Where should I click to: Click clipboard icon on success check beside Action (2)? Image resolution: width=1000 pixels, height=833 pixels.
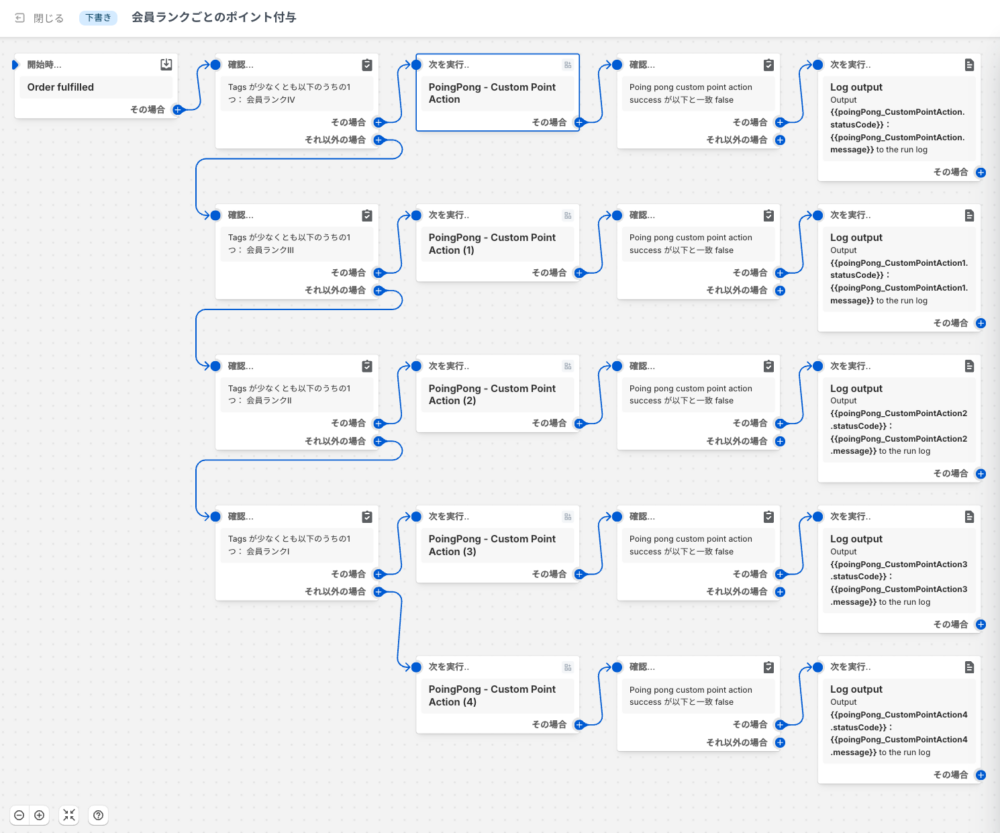pos(768,366)
